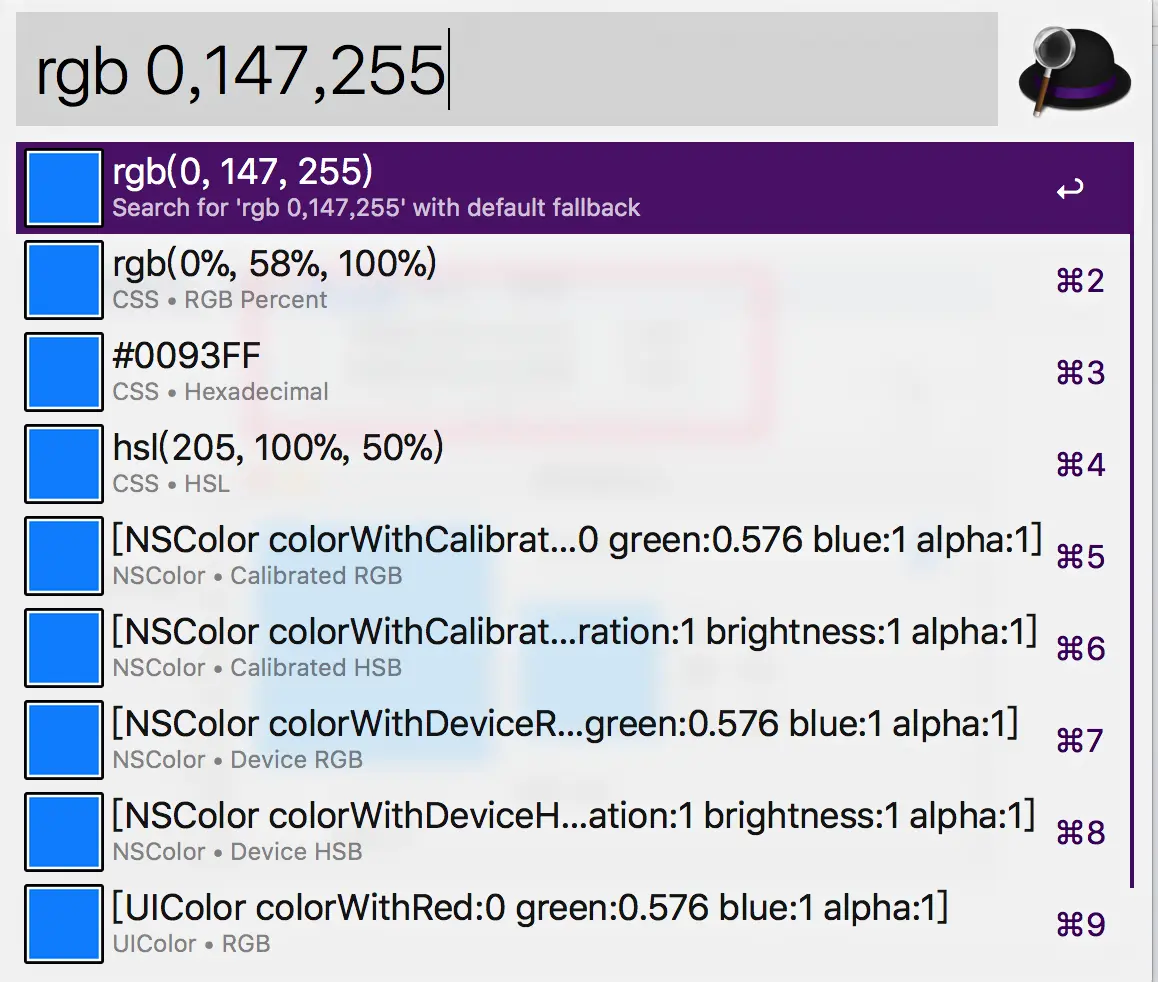Click the ⌘2 shortcut label

(x=1080, y=281)
